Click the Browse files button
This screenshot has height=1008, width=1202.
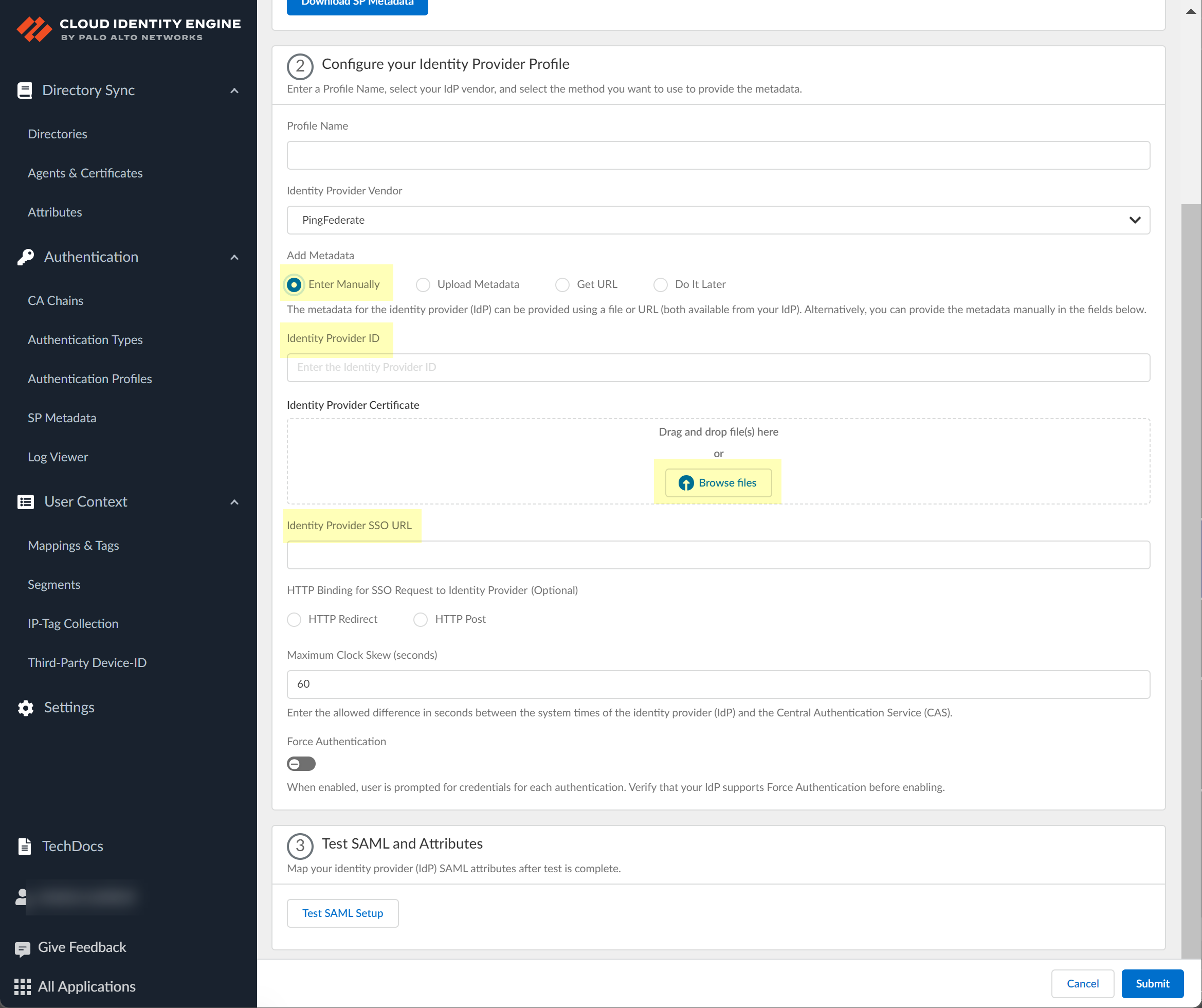[x=718, y=483]
